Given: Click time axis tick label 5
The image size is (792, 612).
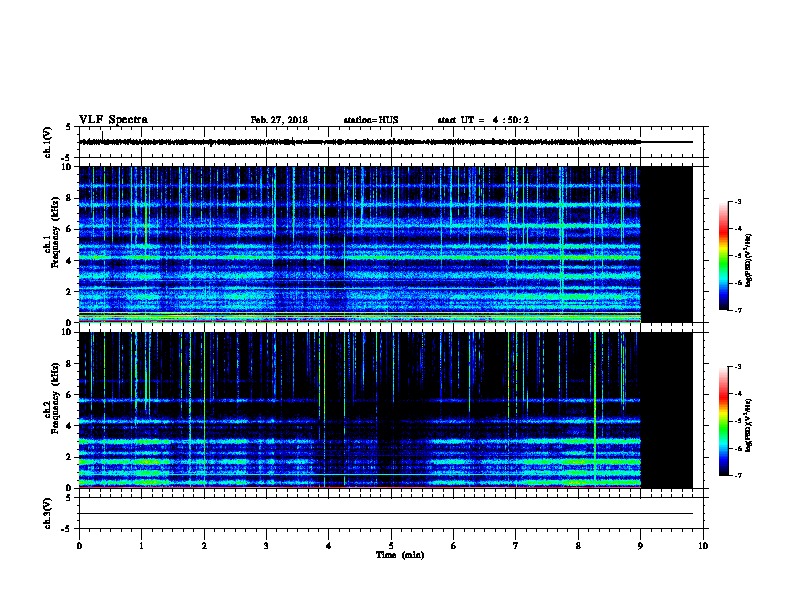Looking at the screenshot, I should tap(391, 546).
